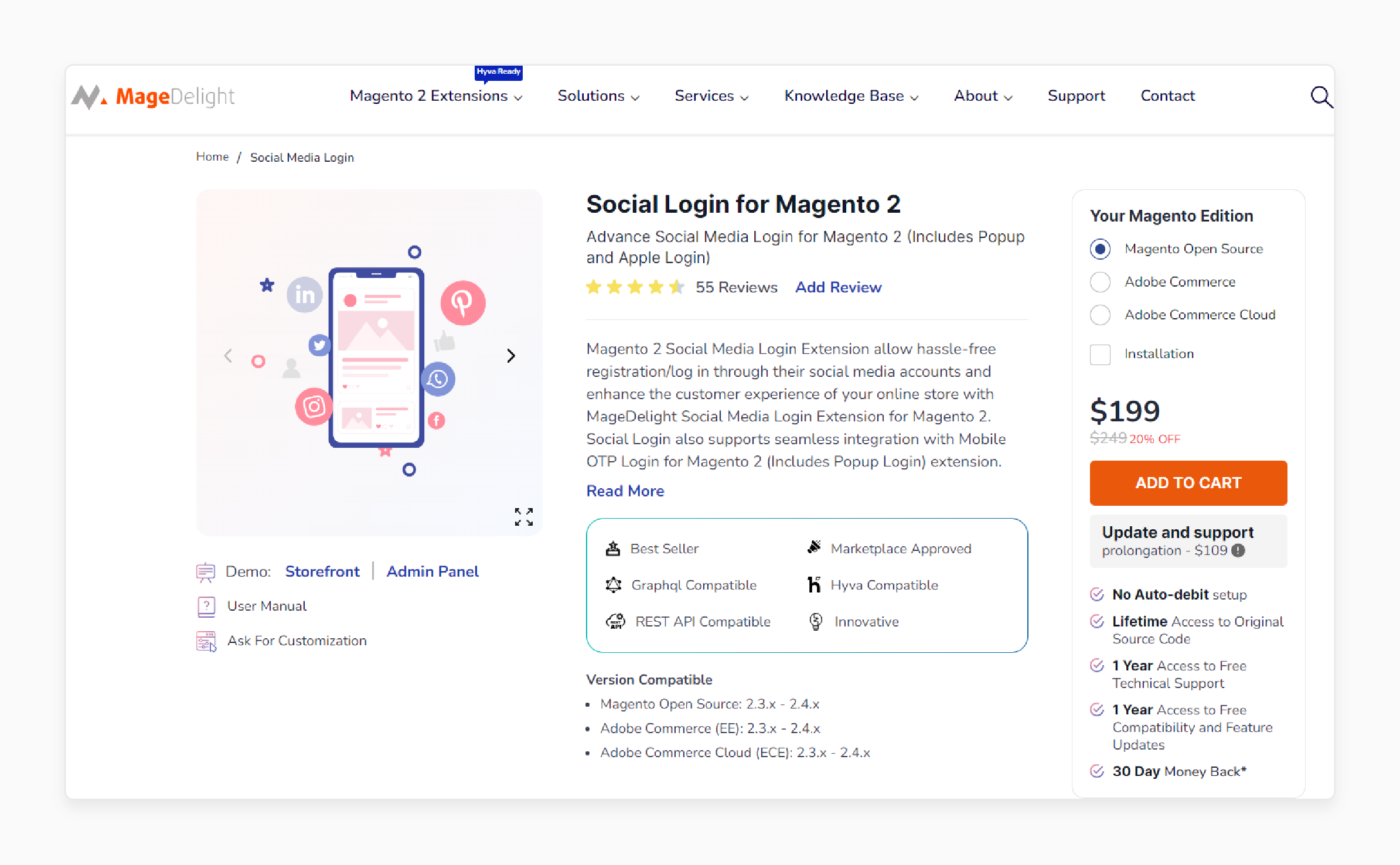Viewport: 1400px width, 865px height.
Task: Click the REST API Compatible icon
Action: coord(615,621)
